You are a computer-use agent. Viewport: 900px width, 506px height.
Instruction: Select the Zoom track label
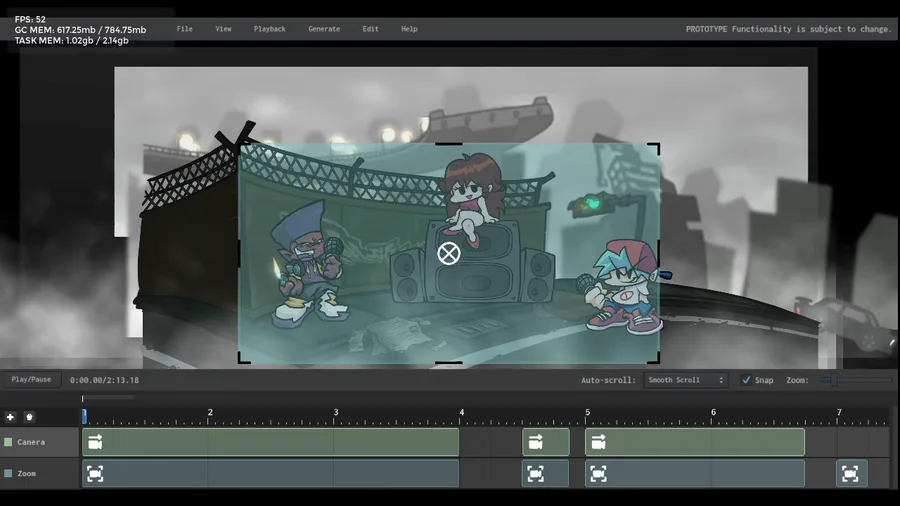click(x=26, y=473)
